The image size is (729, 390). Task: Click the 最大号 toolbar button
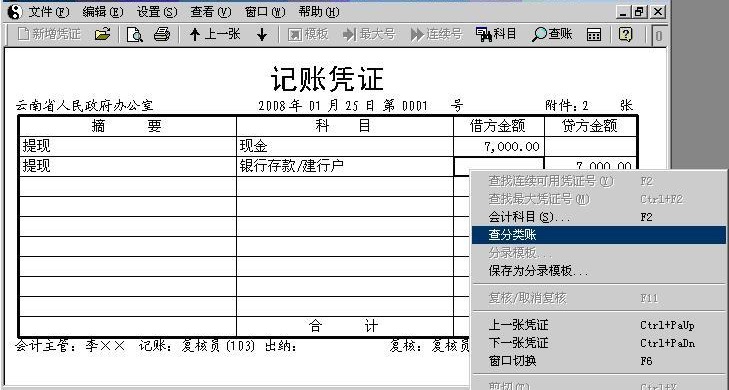[369, 34]
